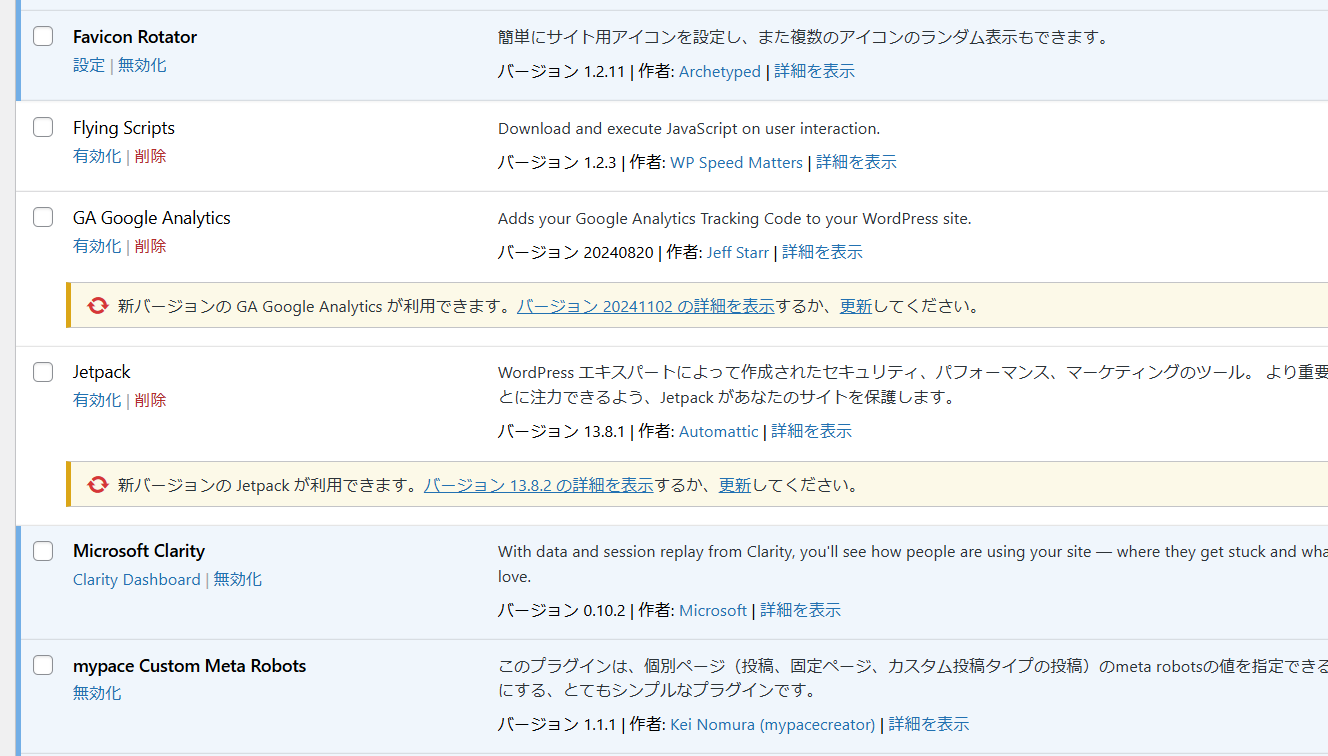Open the Automattic author link
1328x756 pixels.
pyautogui.click(x=719, y=431)
